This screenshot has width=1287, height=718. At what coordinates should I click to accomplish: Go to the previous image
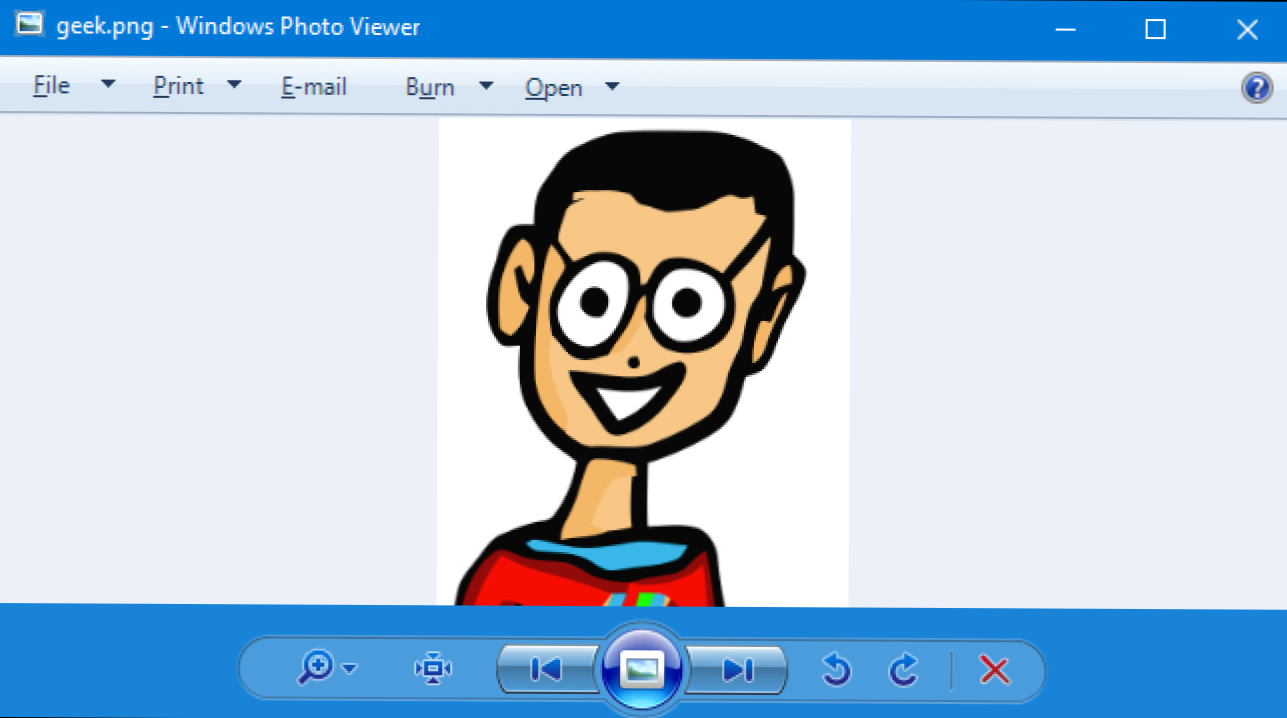546,669
